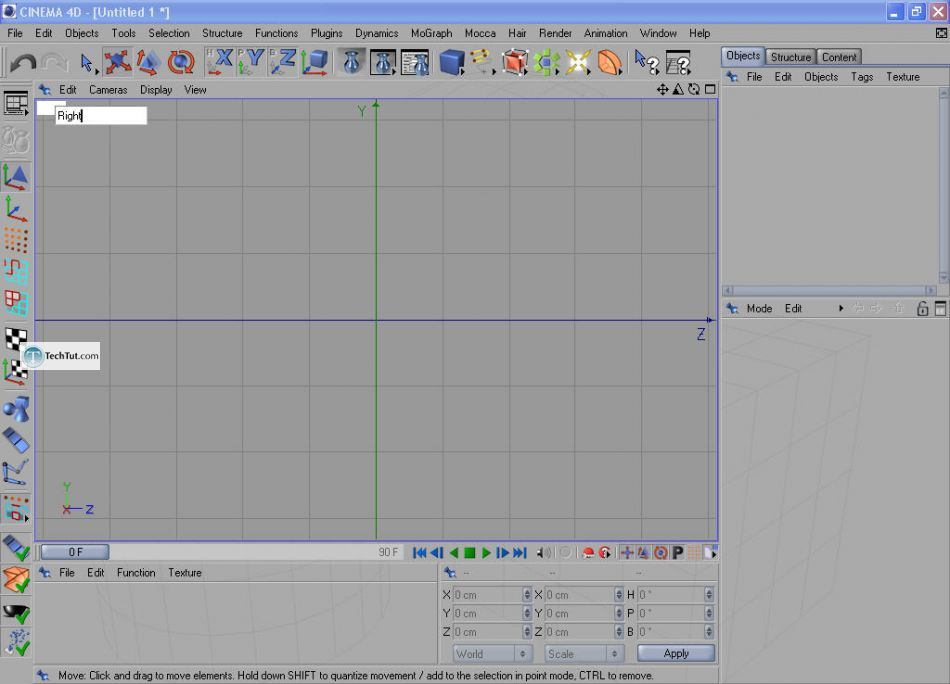Click the help manual question icon
This screenshot has height=684, width=950.
[x=678, y=62]
